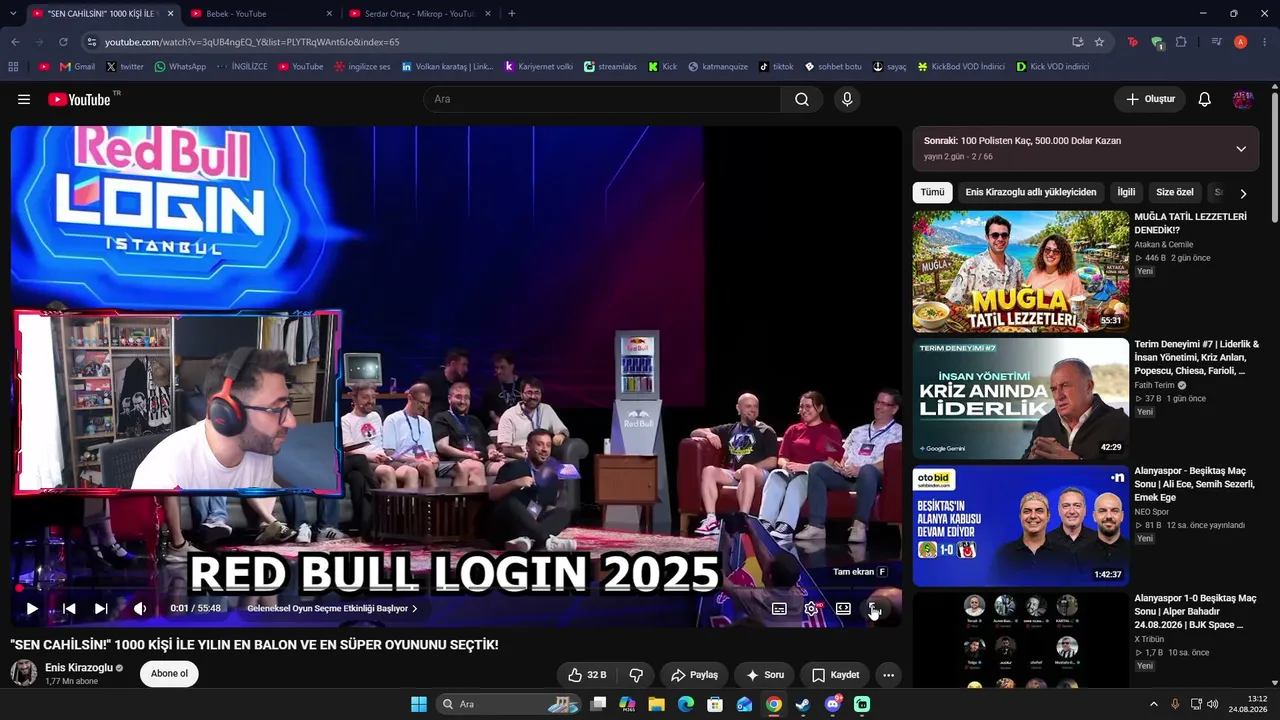Screen dimensions: 1280x720
Task: Bookmark this page with star icon
Action: click(1099, 42)
